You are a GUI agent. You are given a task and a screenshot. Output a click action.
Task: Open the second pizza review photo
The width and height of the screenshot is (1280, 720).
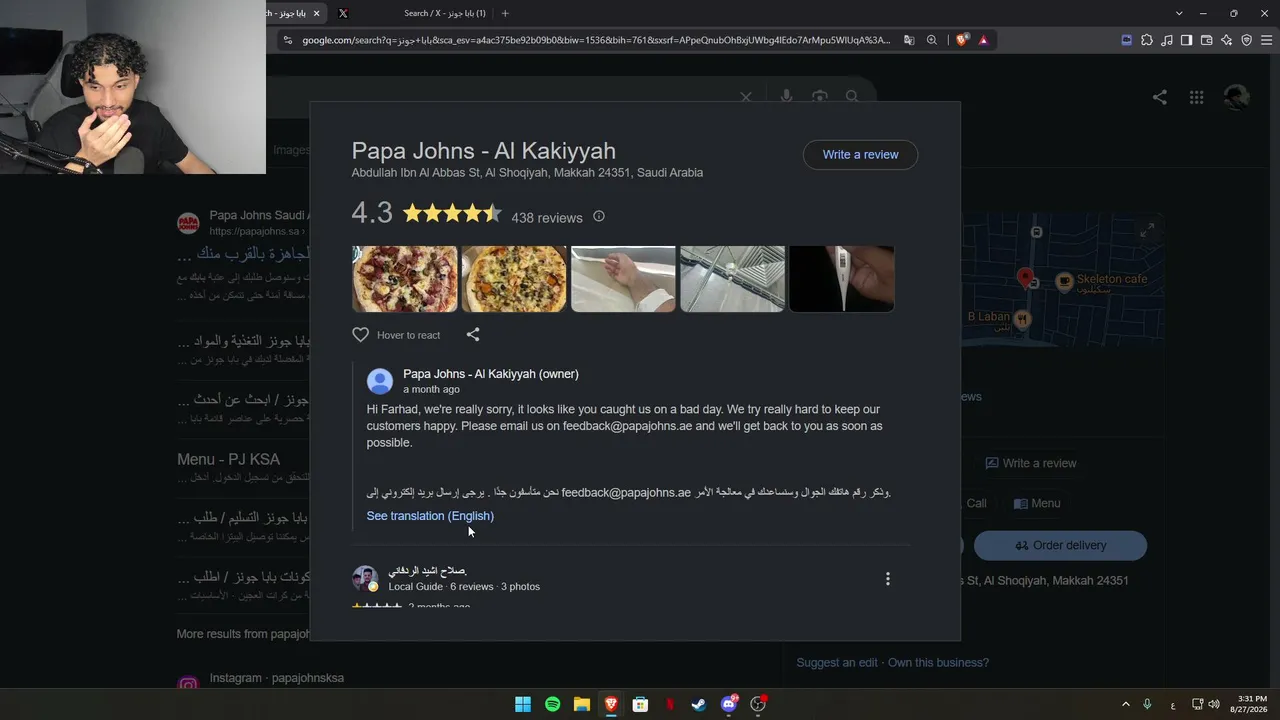point(514,279)
